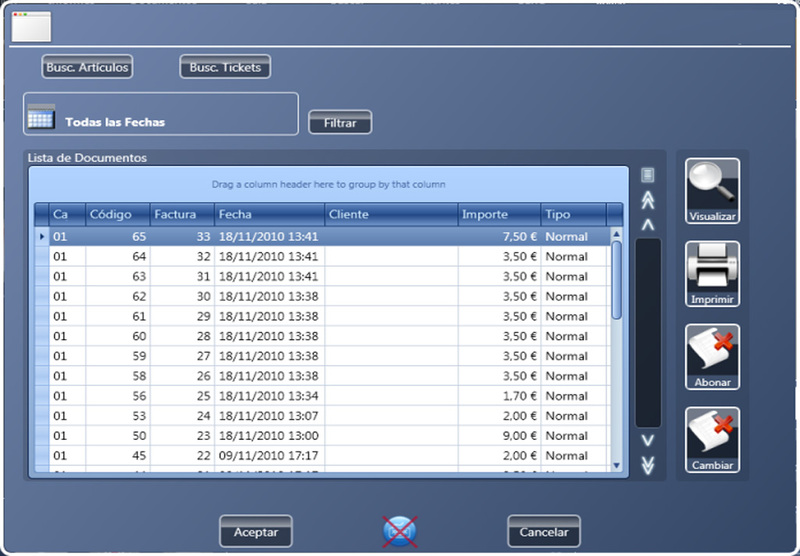Click the small list icon above arrows
The image size is (800, 556).
tap(647, 175)
